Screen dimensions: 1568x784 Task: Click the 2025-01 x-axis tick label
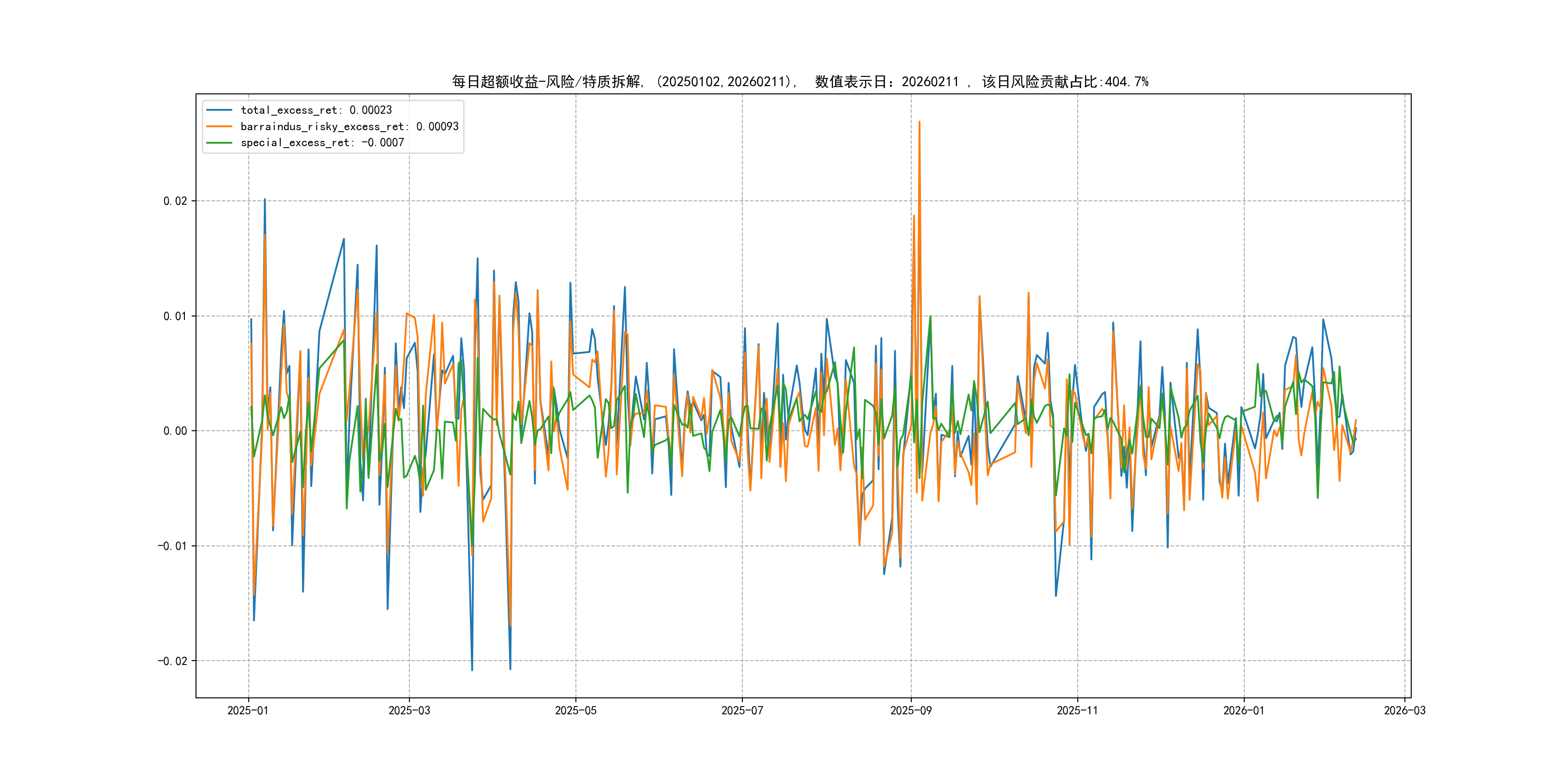point(248,710)
